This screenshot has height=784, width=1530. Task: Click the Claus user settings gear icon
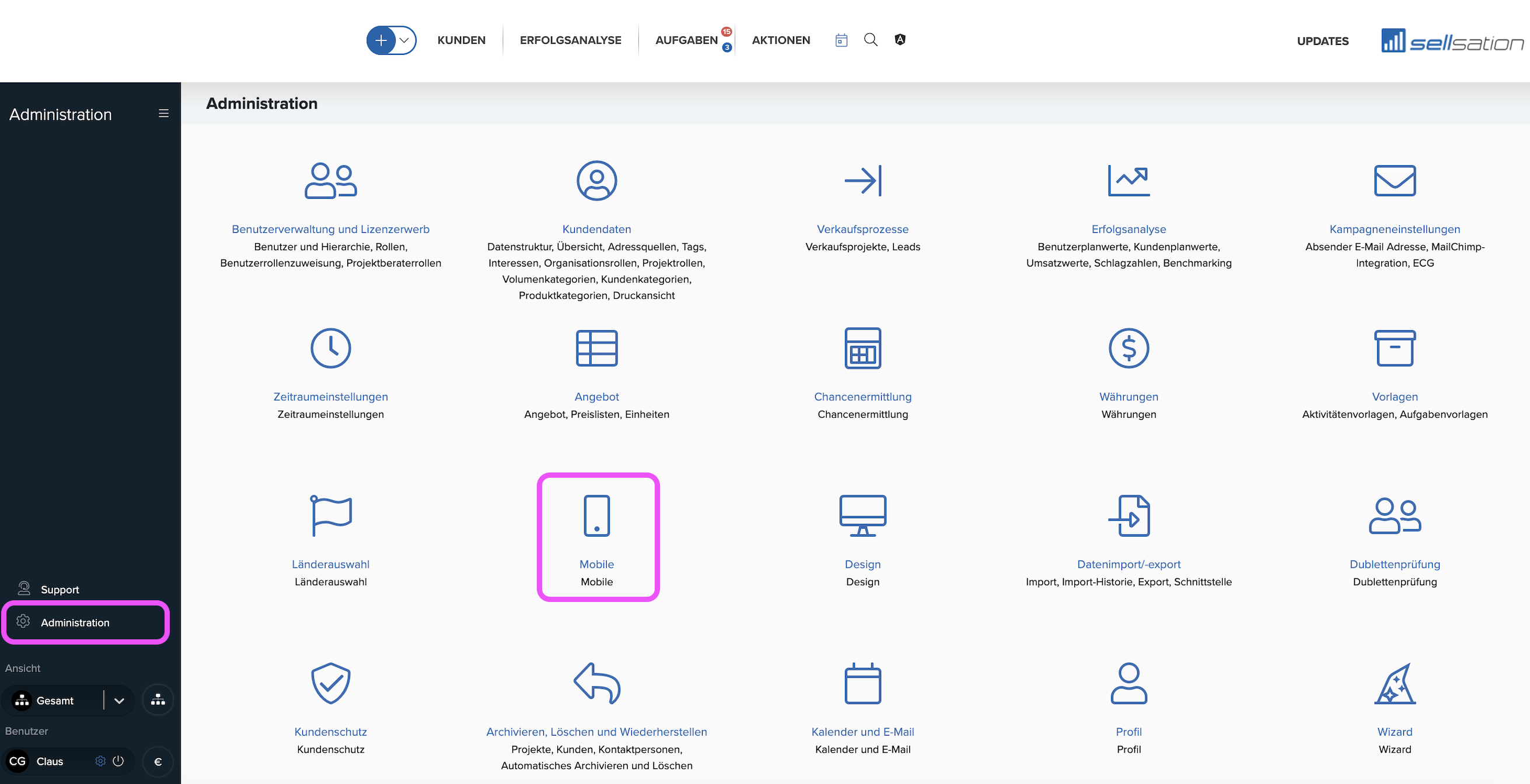[x=100, y=761]
